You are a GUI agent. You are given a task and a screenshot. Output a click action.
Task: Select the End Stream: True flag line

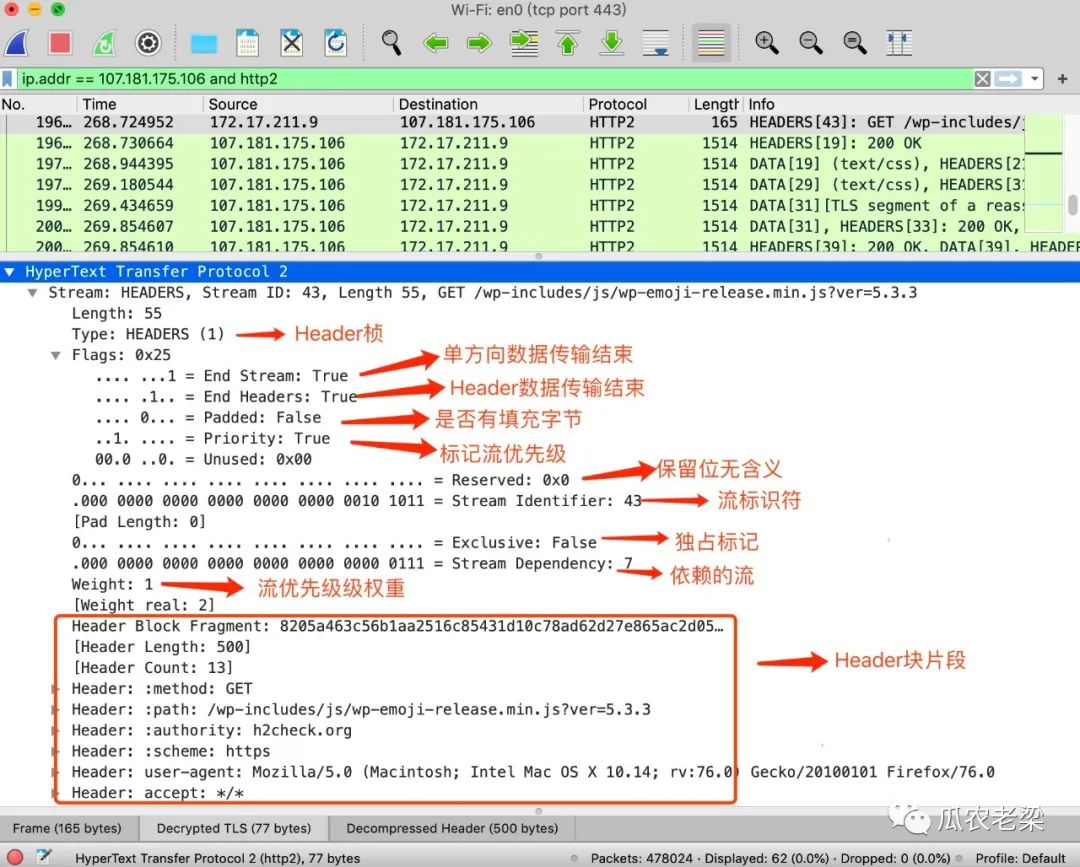[x=221, y=376]
